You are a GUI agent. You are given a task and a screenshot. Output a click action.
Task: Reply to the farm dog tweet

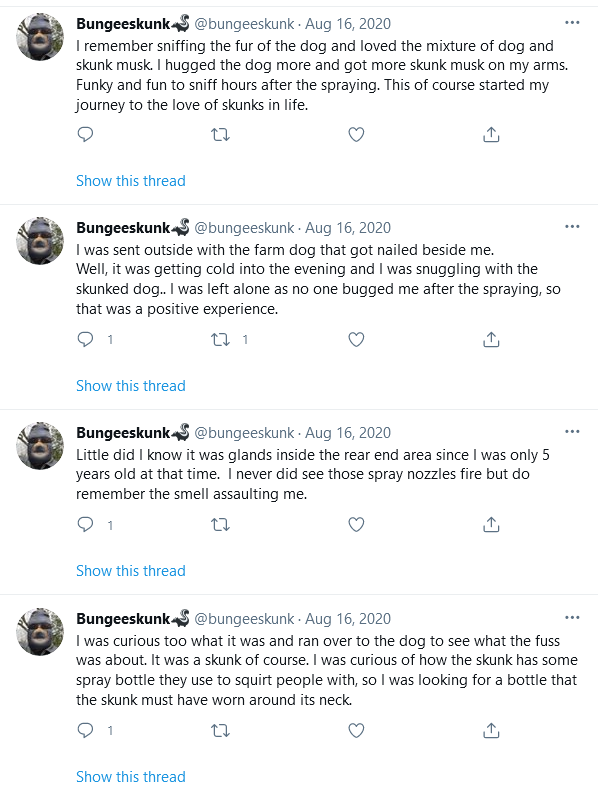(85, 340)
